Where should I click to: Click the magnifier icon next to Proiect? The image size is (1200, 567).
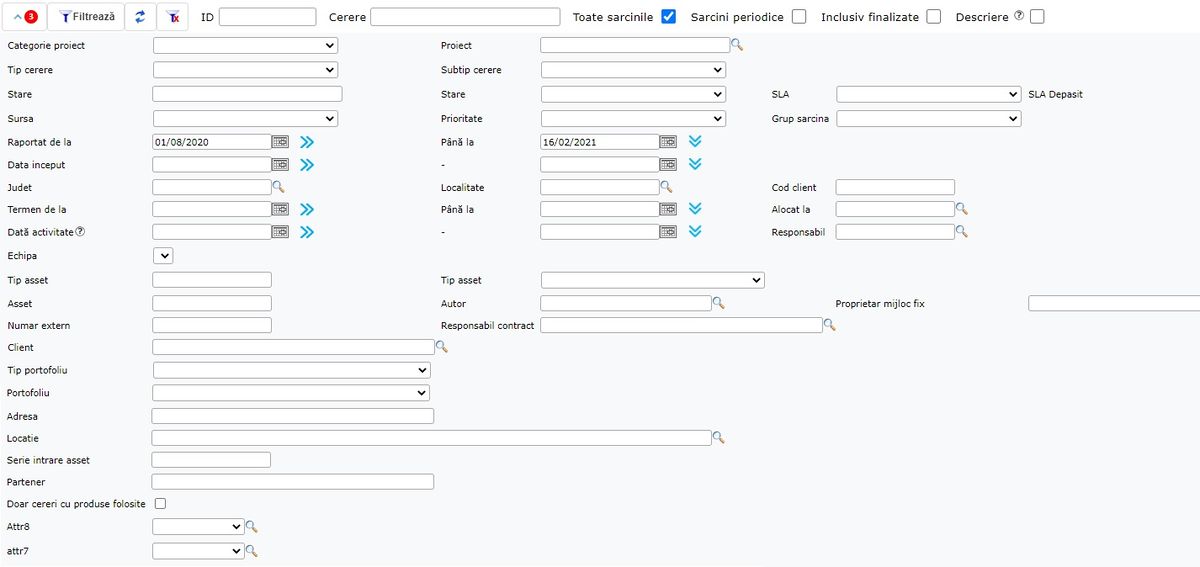[x=738, y=45]
